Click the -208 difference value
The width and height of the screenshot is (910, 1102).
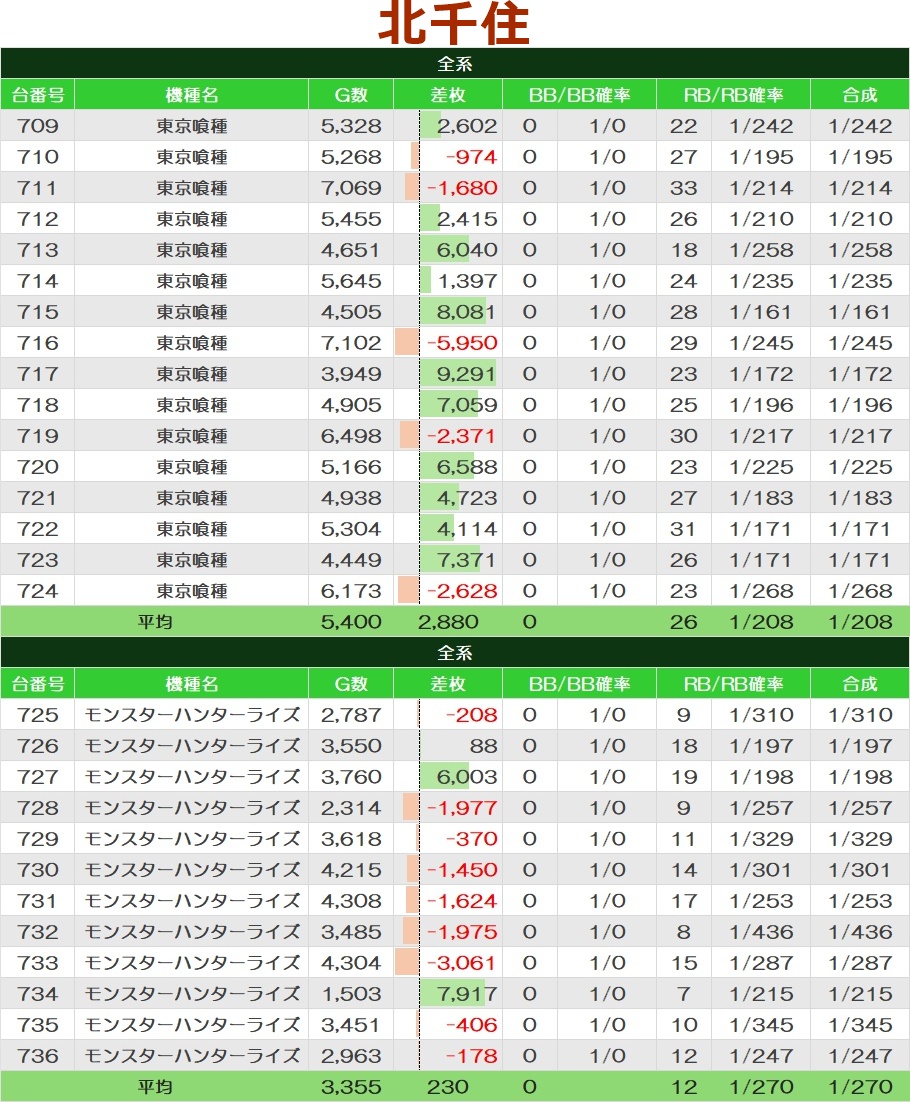tap(472, 715)
